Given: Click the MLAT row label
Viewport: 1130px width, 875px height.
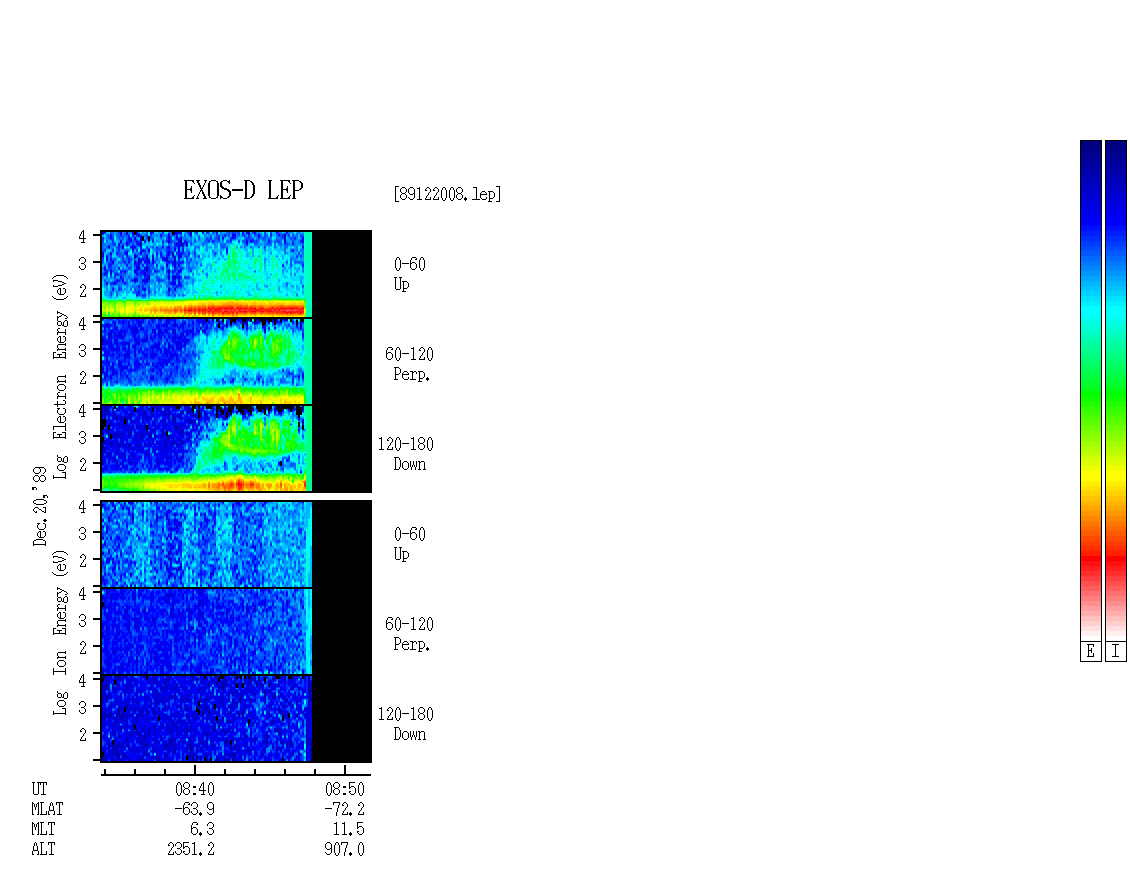Looking at the screenshot, I should (47, 809).
